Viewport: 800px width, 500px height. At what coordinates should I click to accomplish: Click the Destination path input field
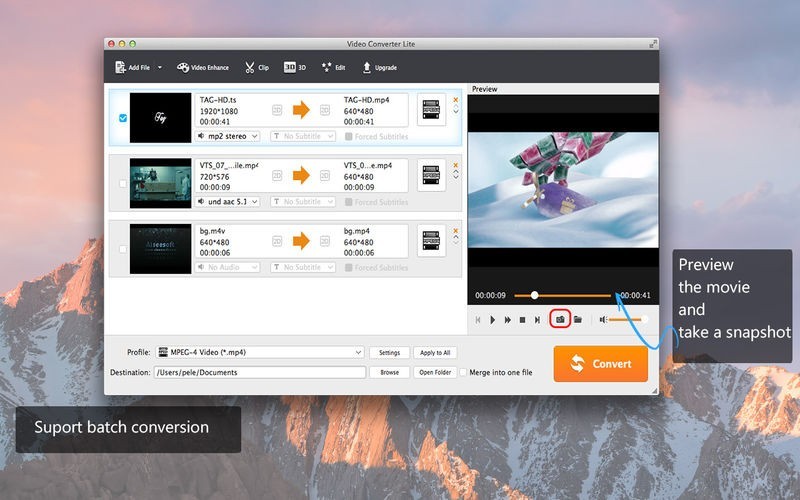point(259,372)
